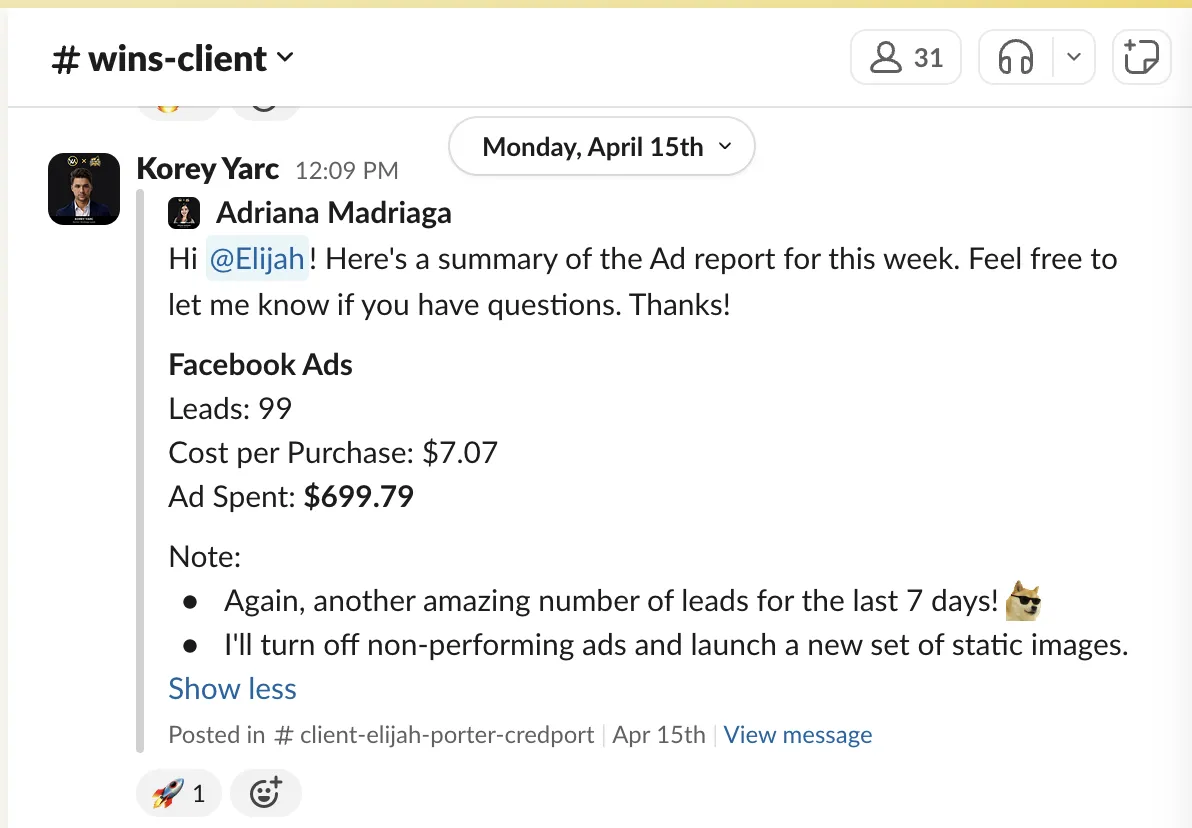
Task: Open the client-elijah-porter-credport channel link
Action: coord(434,734)
